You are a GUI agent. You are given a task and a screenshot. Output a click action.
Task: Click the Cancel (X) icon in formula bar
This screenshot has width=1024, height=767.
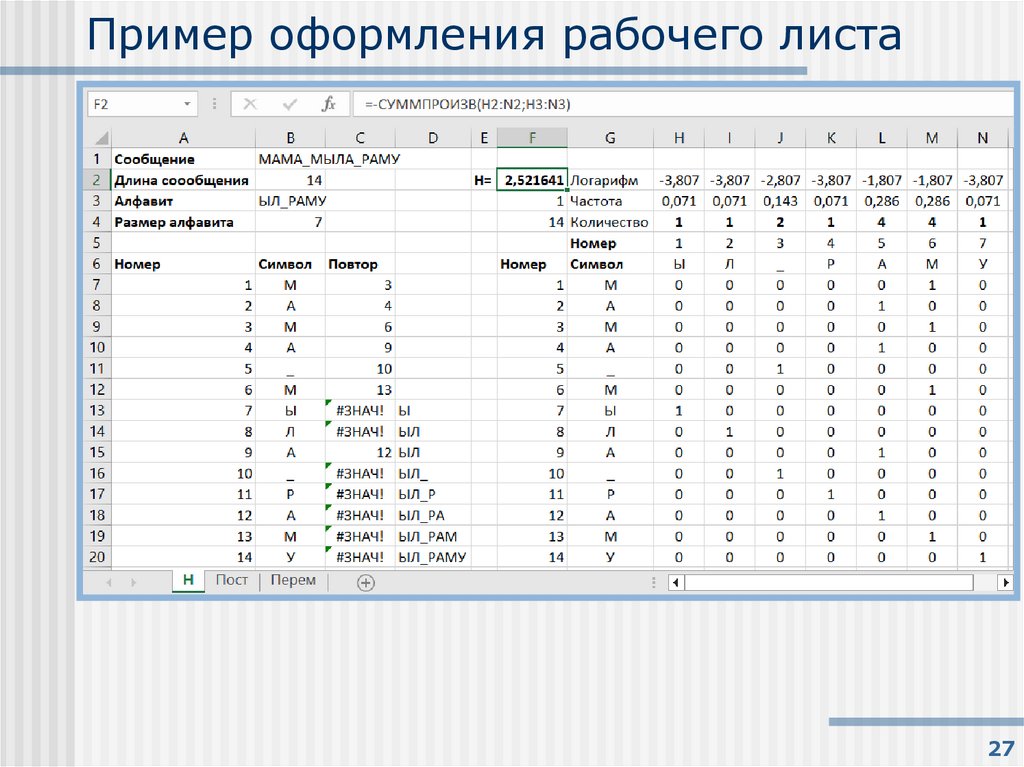pos(250,103)
